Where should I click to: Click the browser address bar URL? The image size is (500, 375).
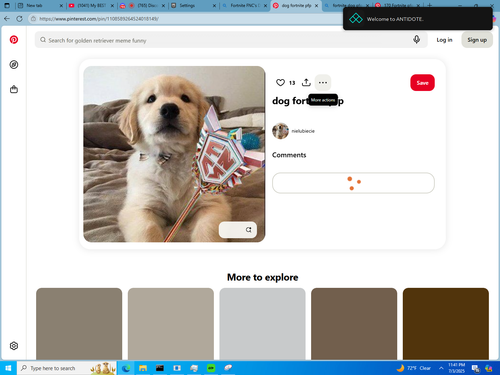pyautogui.click(x=99, y=19)
